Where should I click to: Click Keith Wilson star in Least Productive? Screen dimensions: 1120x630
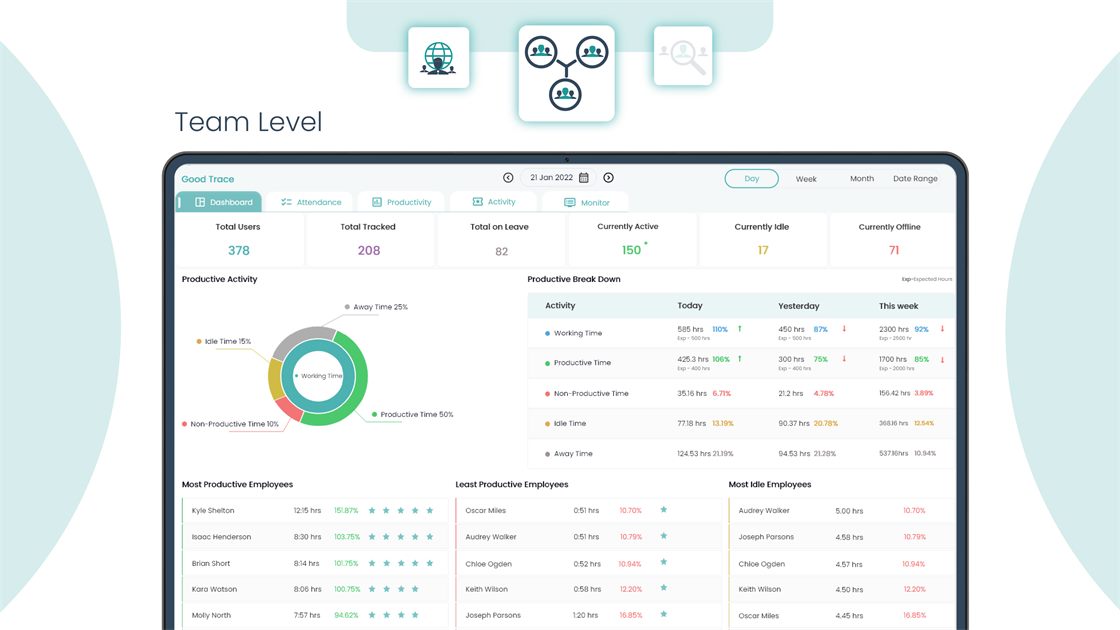pyautogui.click(x=664, y=589)
